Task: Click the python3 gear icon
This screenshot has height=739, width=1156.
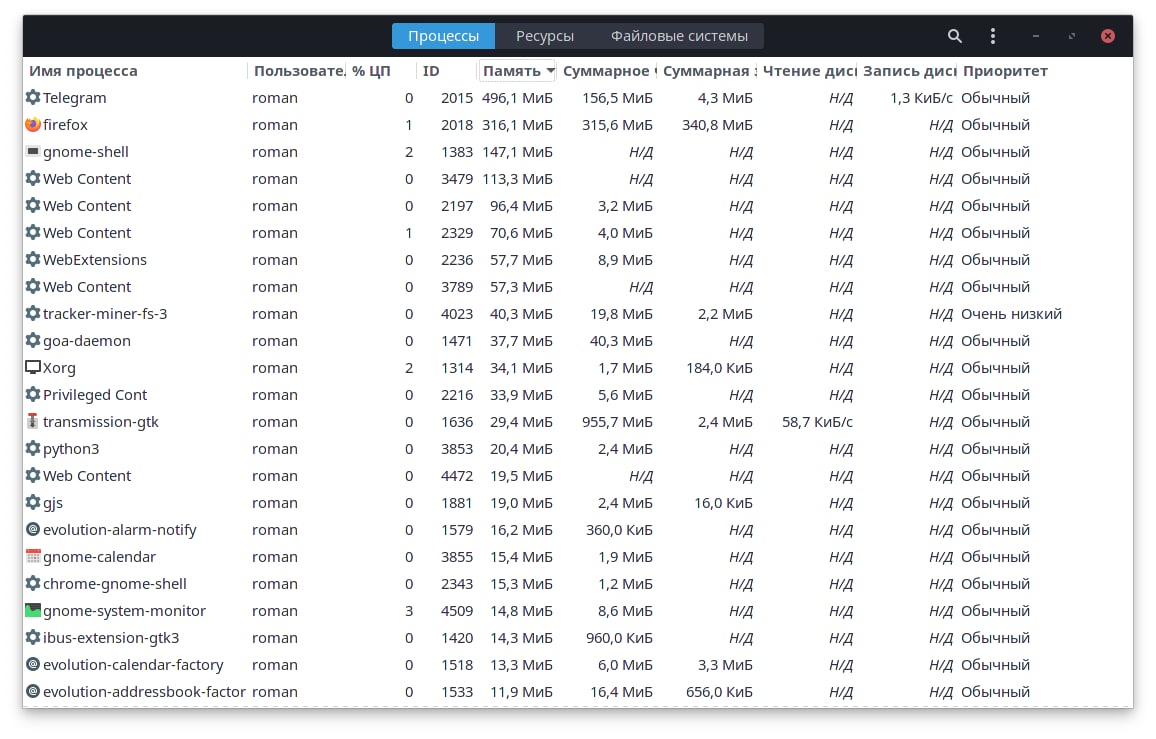Action: pos(32,448)
